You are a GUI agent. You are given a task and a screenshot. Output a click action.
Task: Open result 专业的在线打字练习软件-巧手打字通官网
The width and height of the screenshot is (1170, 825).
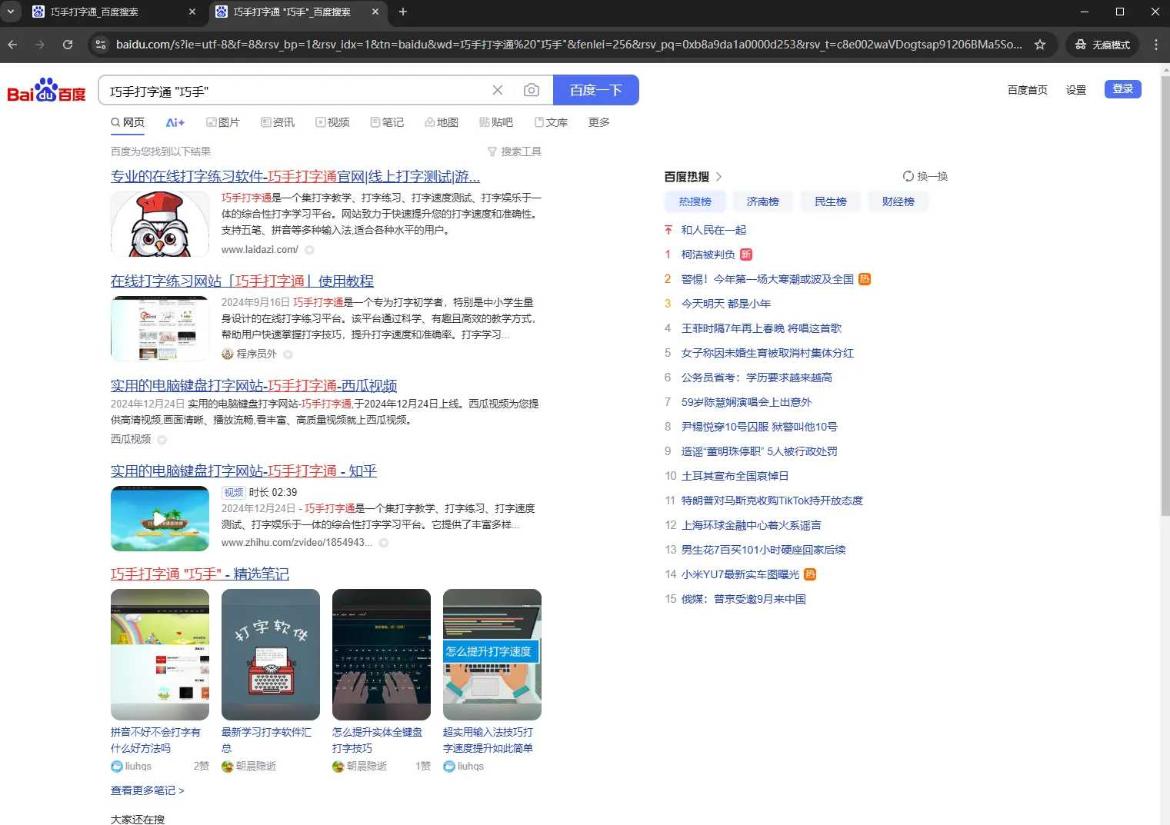295,177
